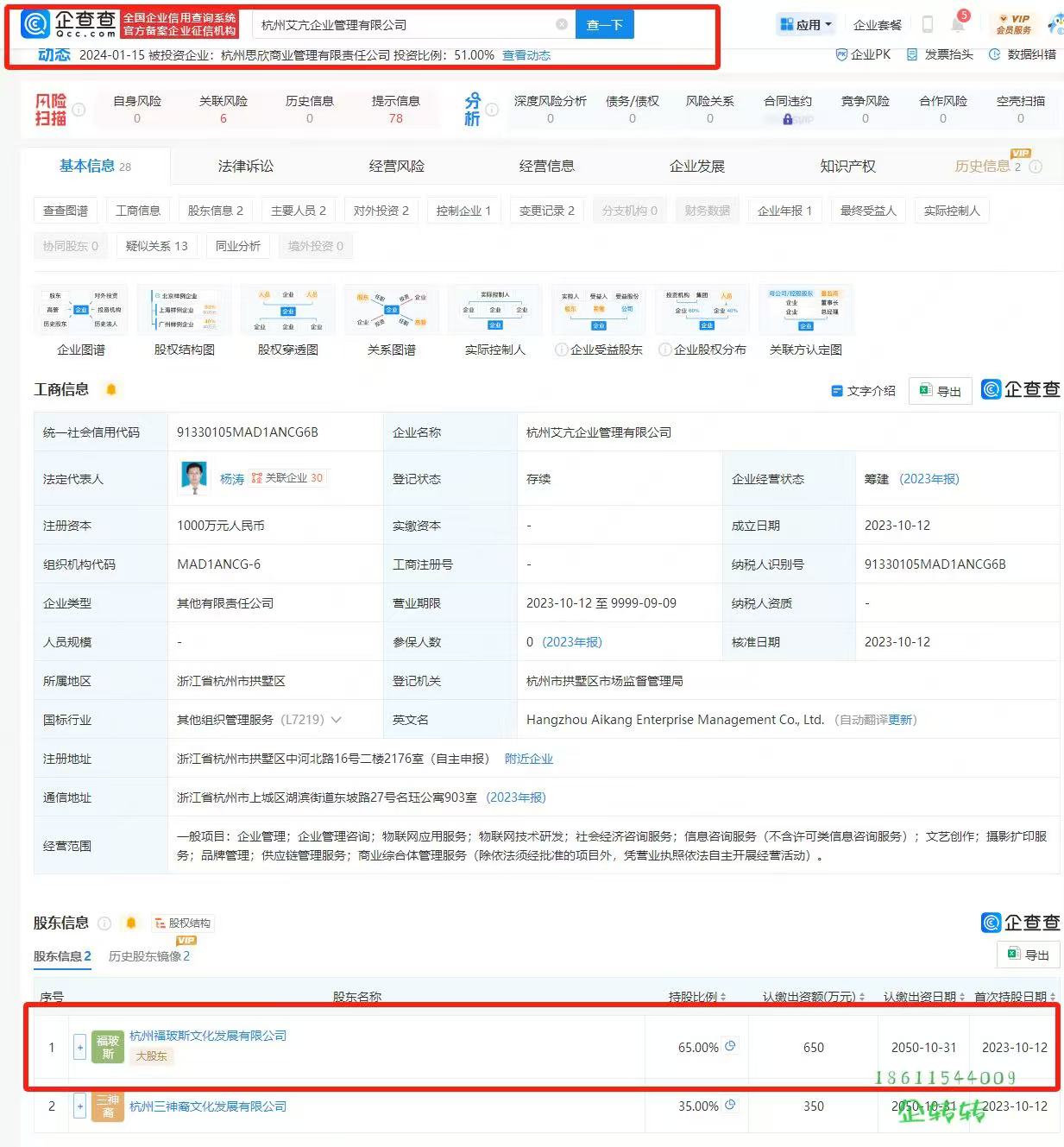
Task: Select the 对外投资 2 sub-section chip
Action: [381, 211]
